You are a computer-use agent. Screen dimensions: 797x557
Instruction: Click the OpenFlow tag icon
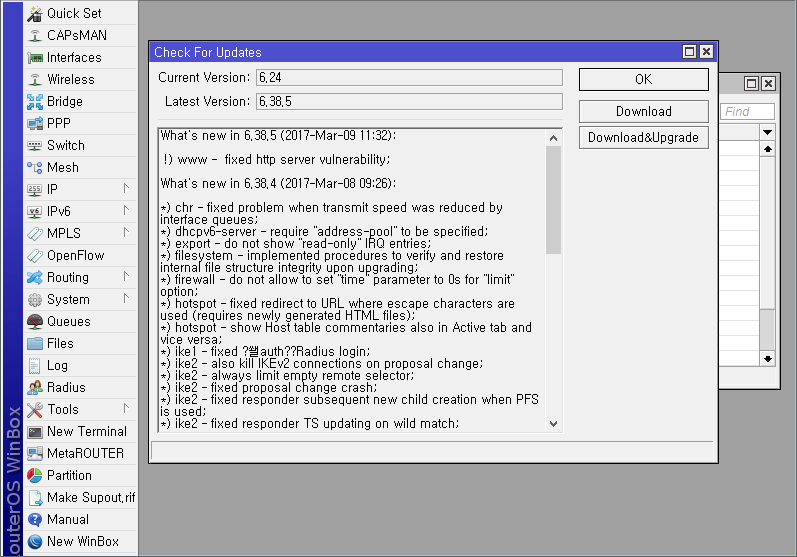point(35,256)
